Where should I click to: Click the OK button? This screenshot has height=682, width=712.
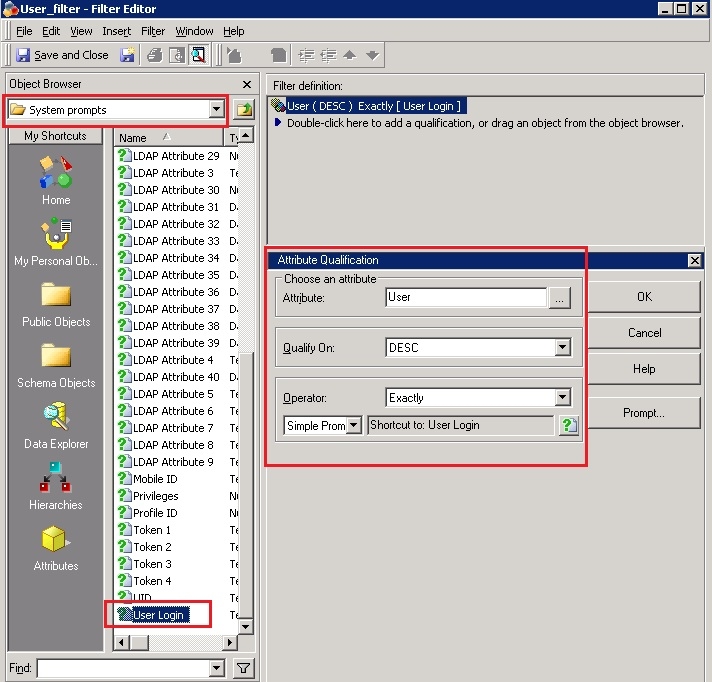coord(644,297)
